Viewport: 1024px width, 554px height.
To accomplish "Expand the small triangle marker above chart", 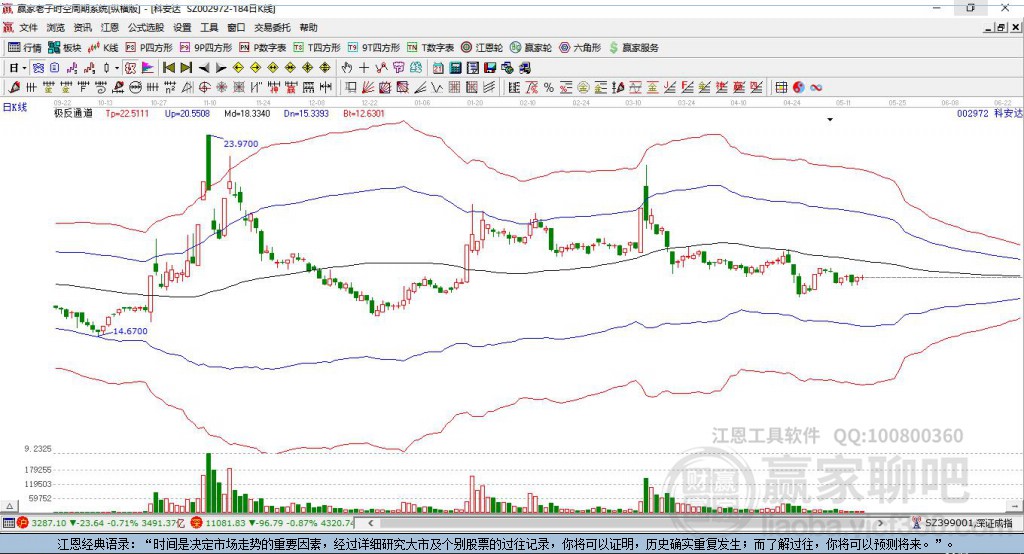I will [830, 120].
